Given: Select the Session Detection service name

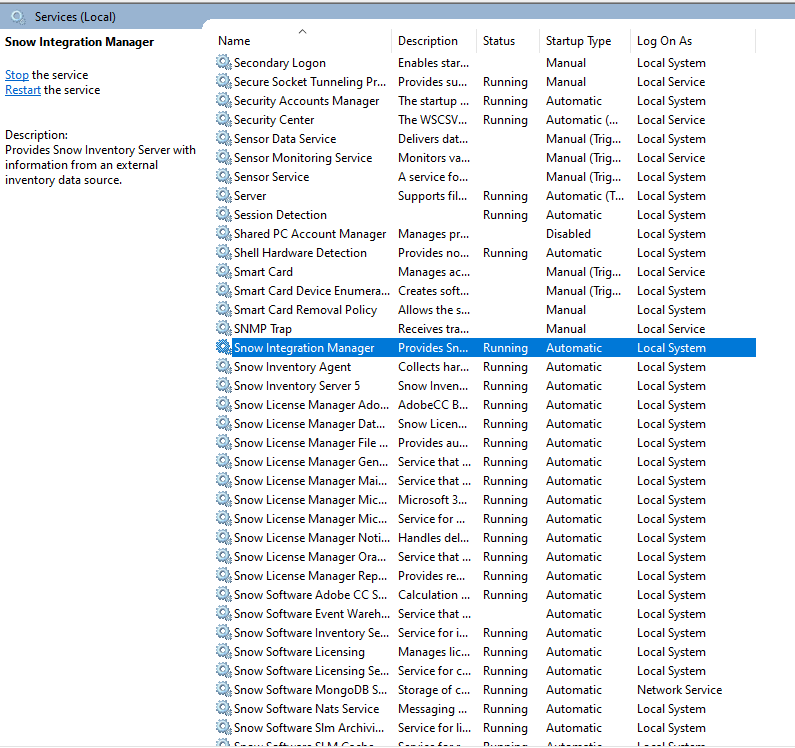Looking at the screenshot, I should (280, 215).
